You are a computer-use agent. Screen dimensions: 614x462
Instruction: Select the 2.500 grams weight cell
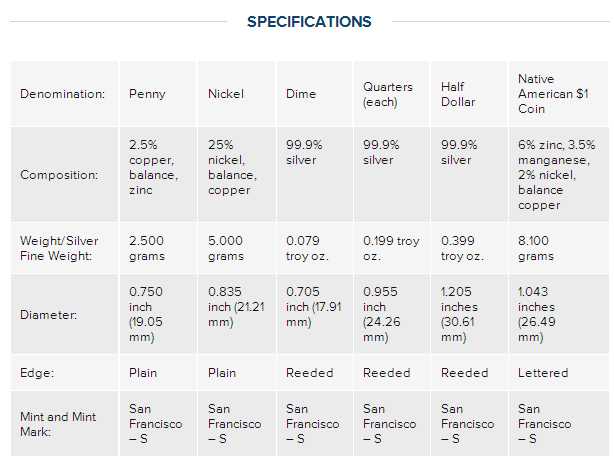pyautogui.click(x=149, y=248)
